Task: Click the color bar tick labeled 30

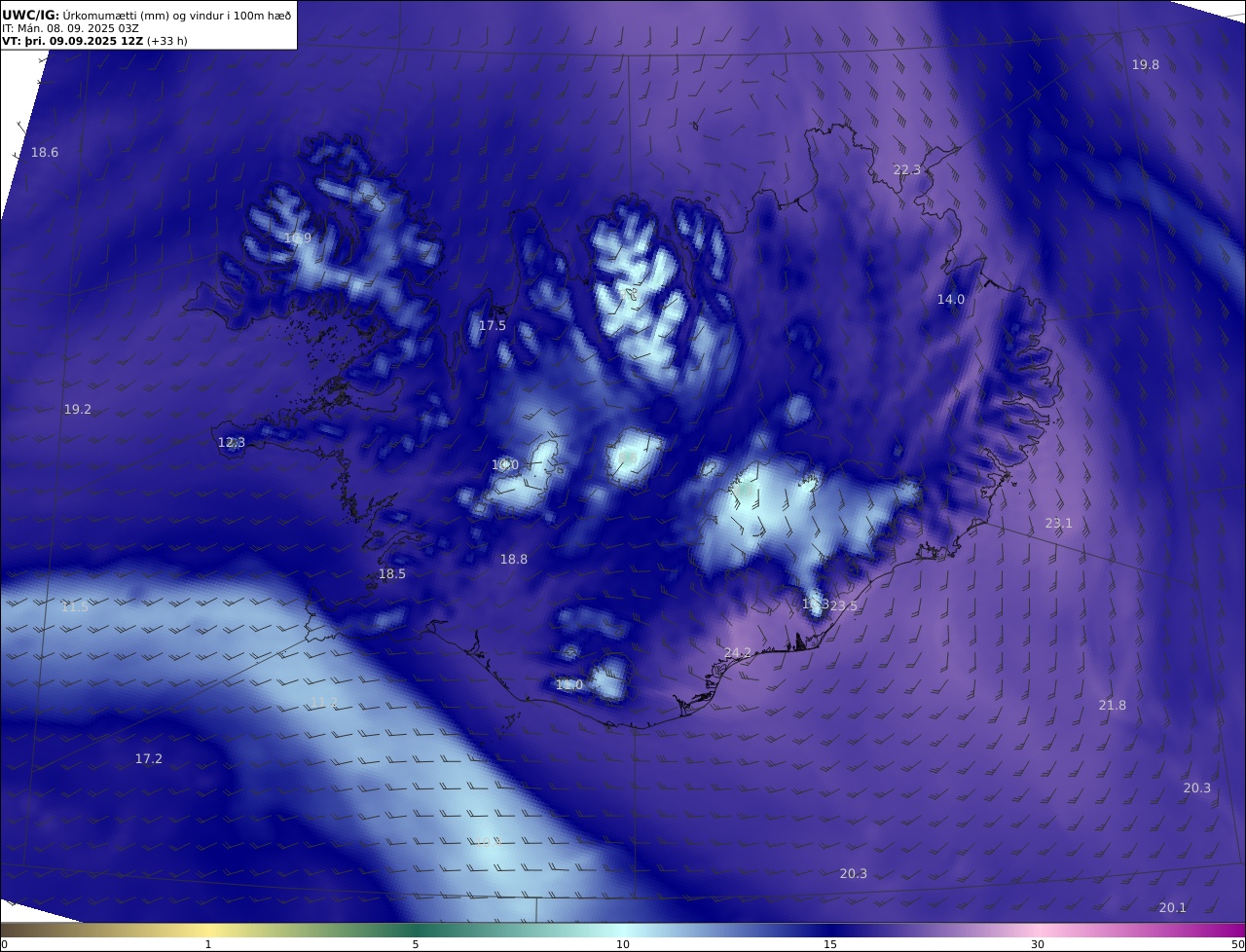Action: [x=1038, y=944]
